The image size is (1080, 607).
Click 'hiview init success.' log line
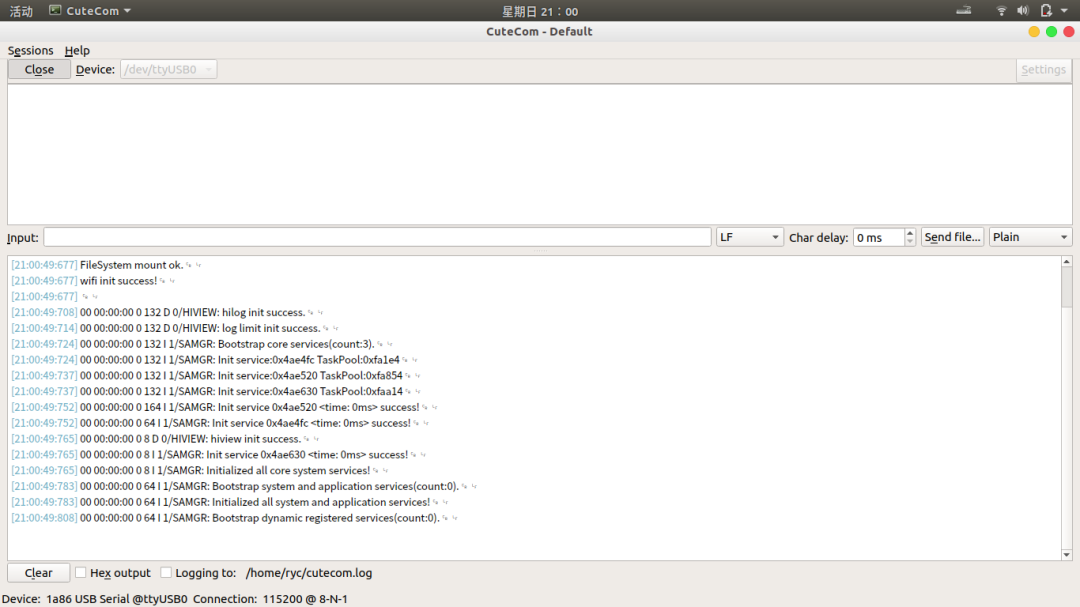point(256,439)
